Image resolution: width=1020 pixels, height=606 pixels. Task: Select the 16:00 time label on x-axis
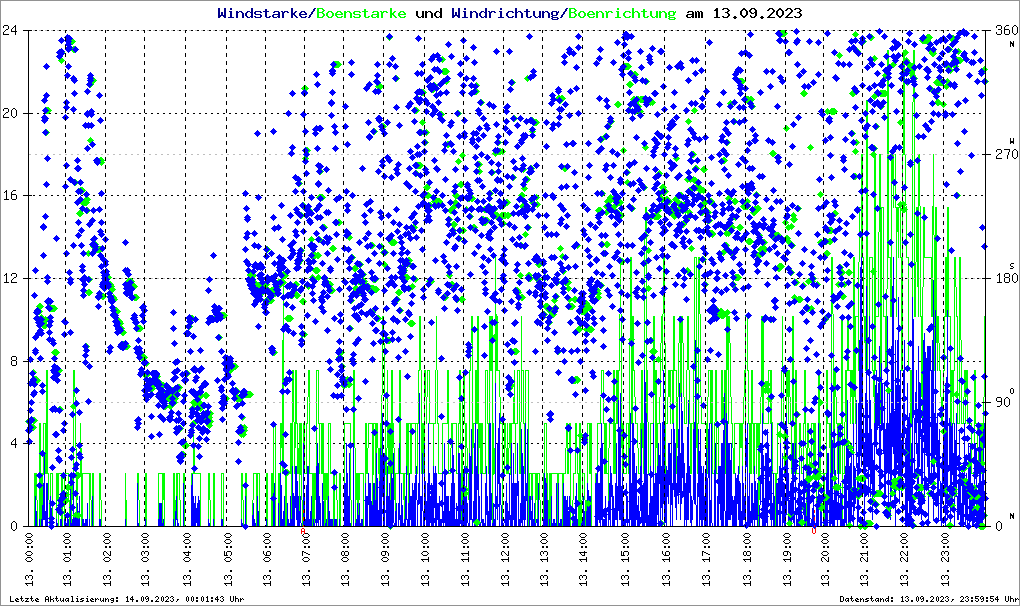point(667,556)
